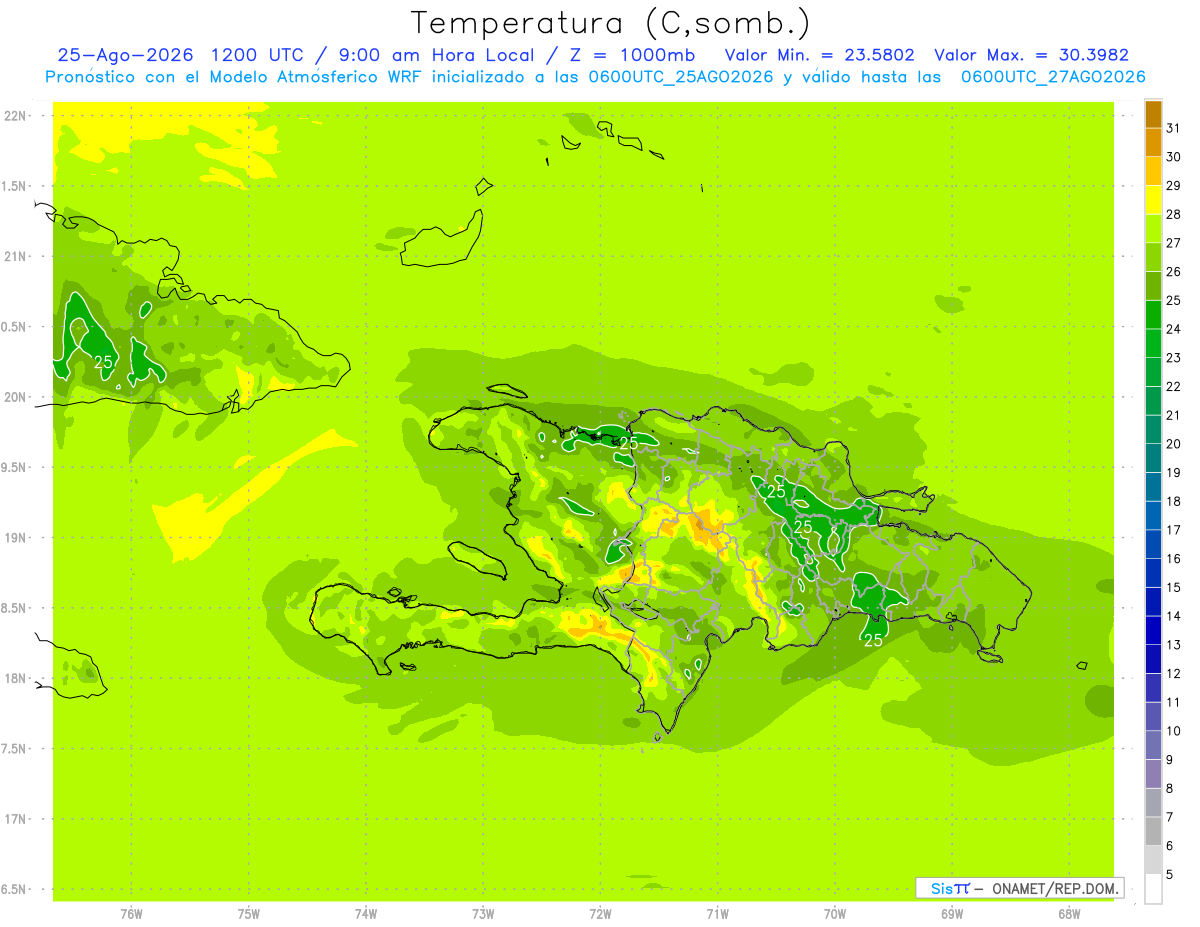Pick the orange legend swatch between 30 and 31
This screenshot has width=1200, height=927.
pos(1153,143)
